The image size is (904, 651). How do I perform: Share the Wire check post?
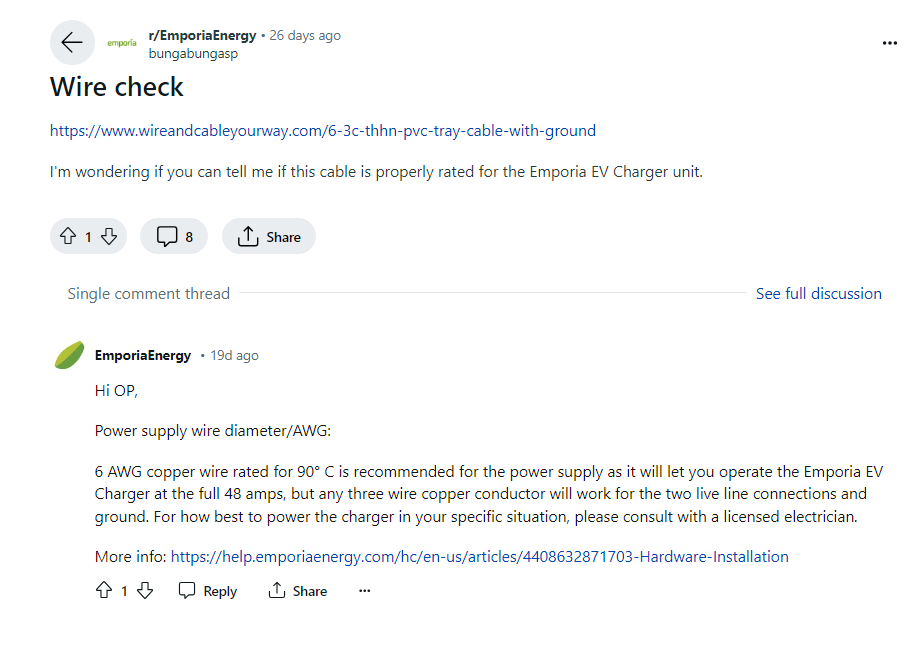click(269, 236)
